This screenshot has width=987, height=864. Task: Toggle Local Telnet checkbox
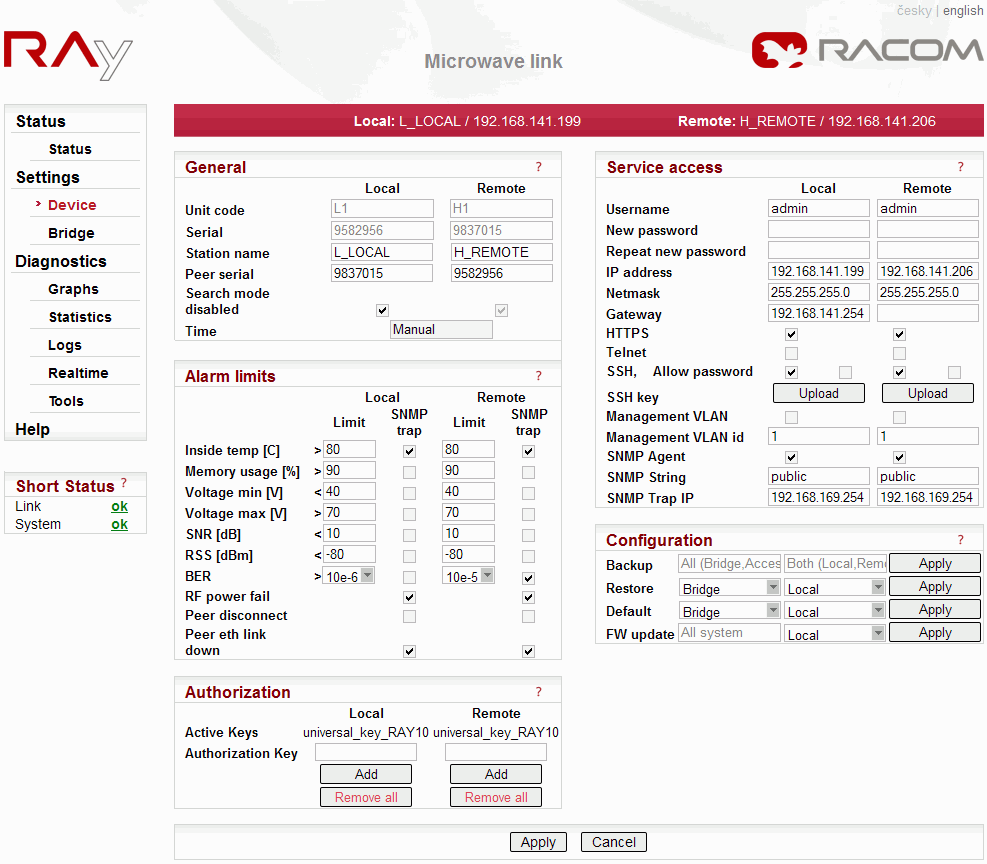tap(791, 353)
